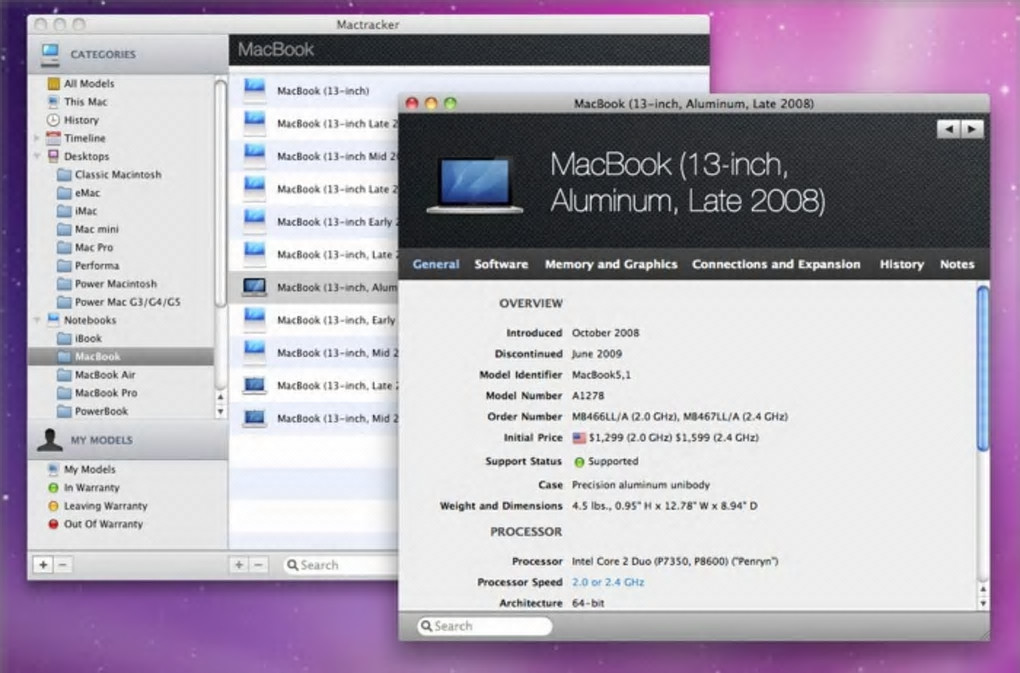Click the 2.0 or 2.4 GHz link
1020x673 pixels.
608,582
